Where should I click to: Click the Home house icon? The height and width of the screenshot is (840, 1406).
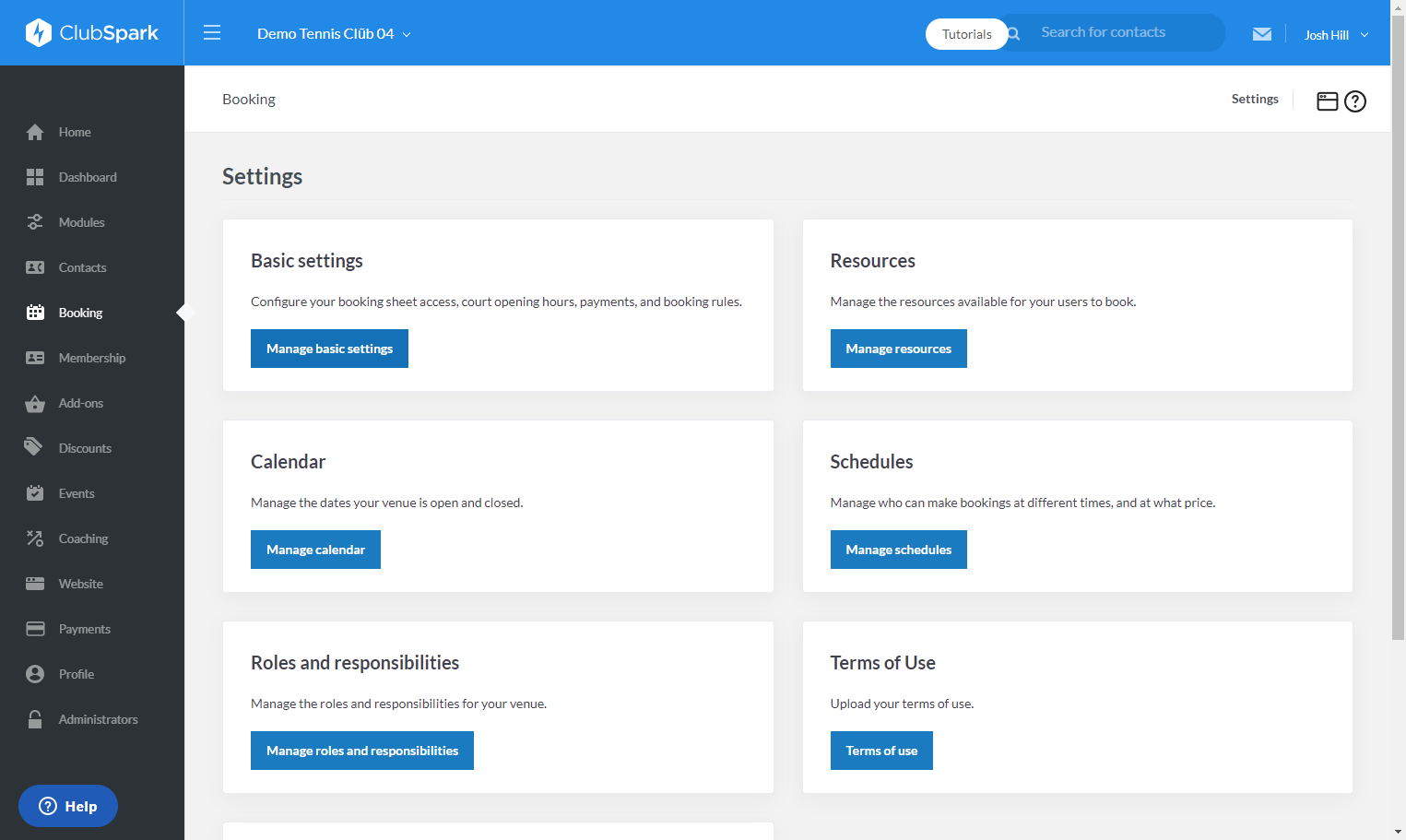pyautogui.click(x=35, y=132)
